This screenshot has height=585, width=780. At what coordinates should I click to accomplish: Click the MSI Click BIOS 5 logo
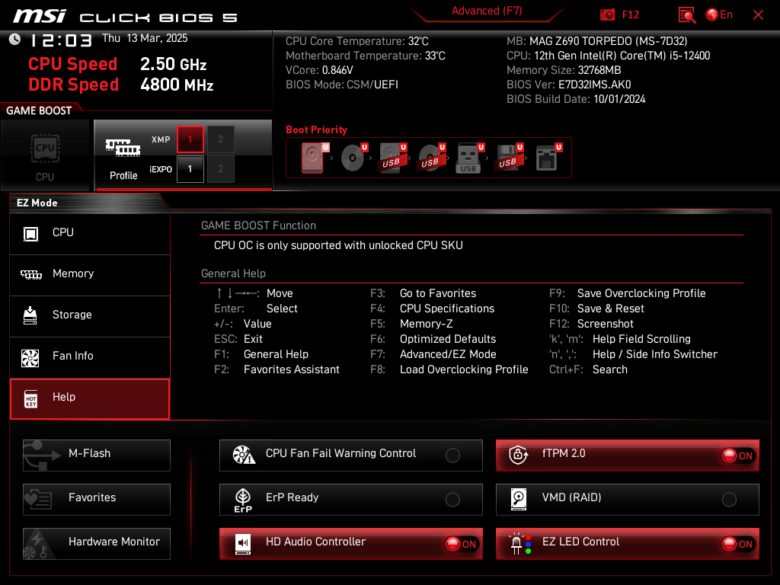click(x=125, y=16)
